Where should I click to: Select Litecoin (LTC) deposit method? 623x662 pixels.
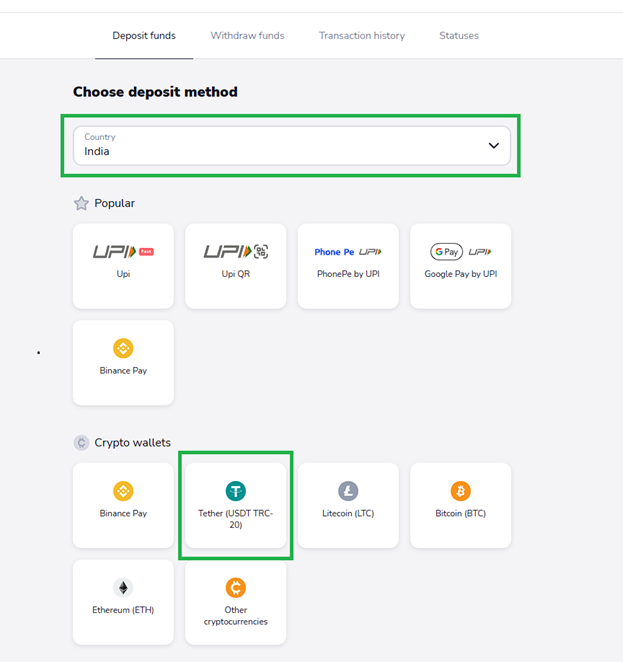click(348, 504)
